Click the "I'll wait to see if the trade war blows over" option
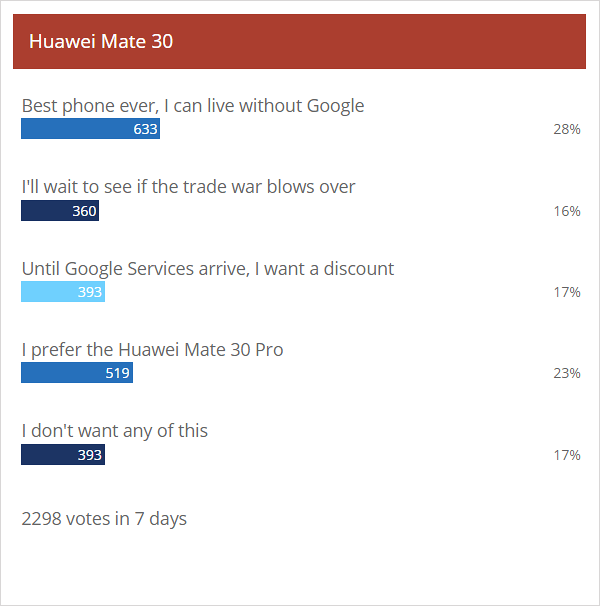Screen dimensions: 600x606 [x=189, y=187]
